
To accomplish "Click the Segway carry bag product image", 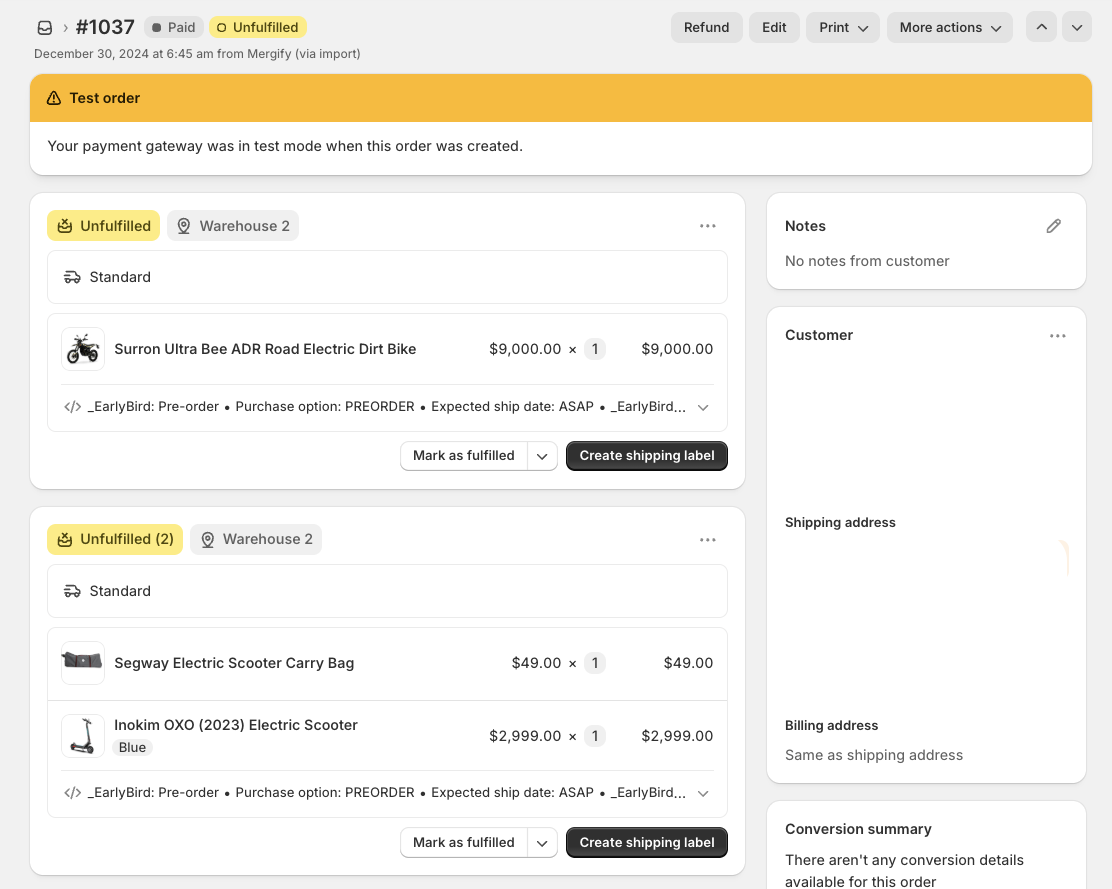I will [82, 662].
